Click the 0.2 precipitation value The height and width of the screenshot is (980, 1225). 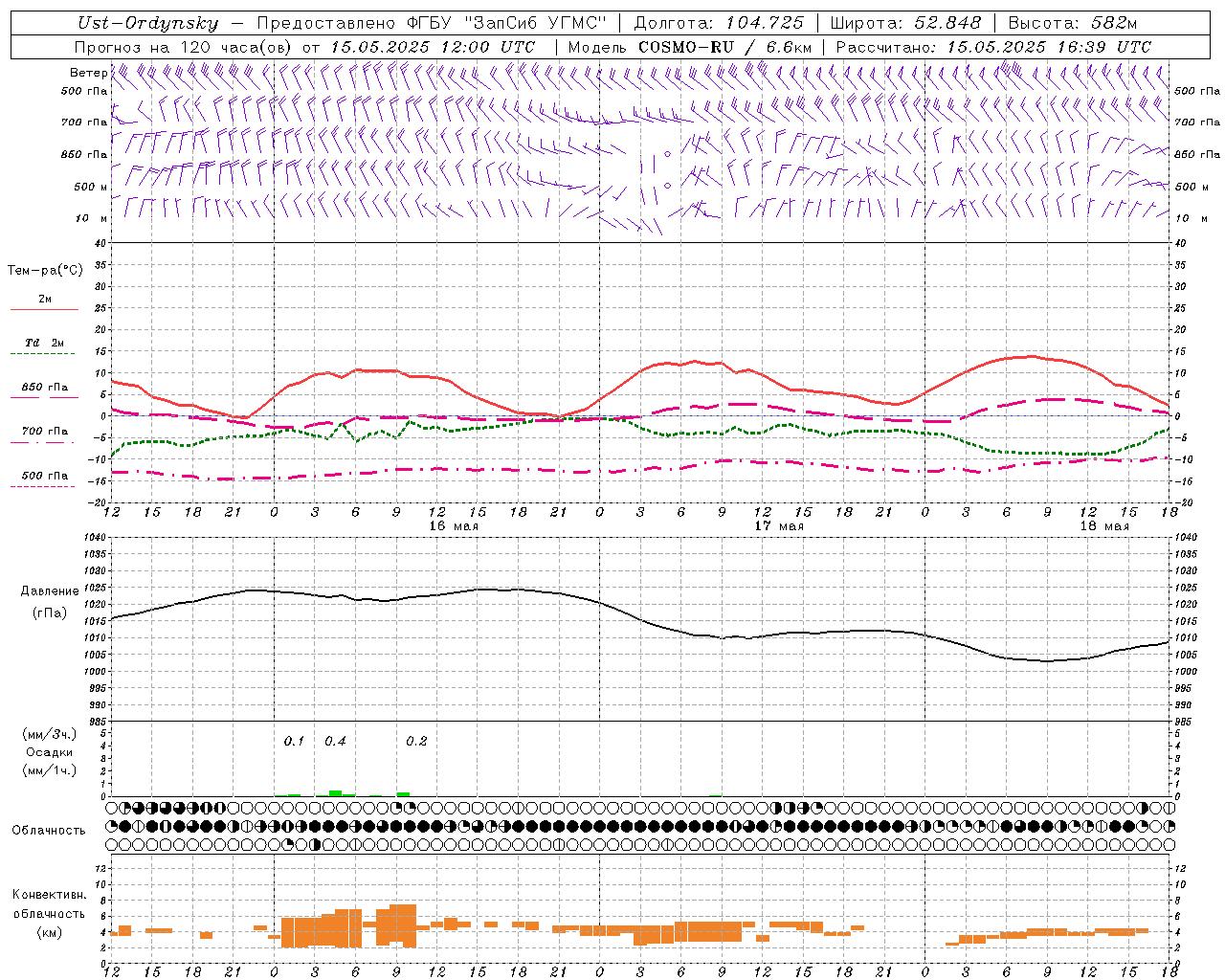coord(416,742)
